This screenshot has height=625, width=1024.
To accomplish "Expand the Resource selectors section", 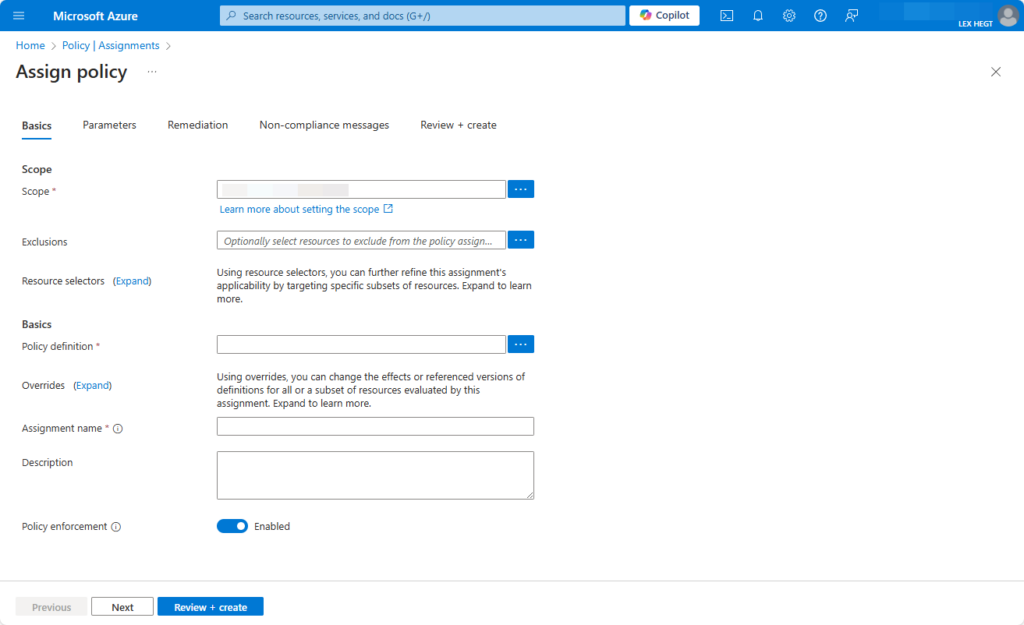I will tap(131, 281).
